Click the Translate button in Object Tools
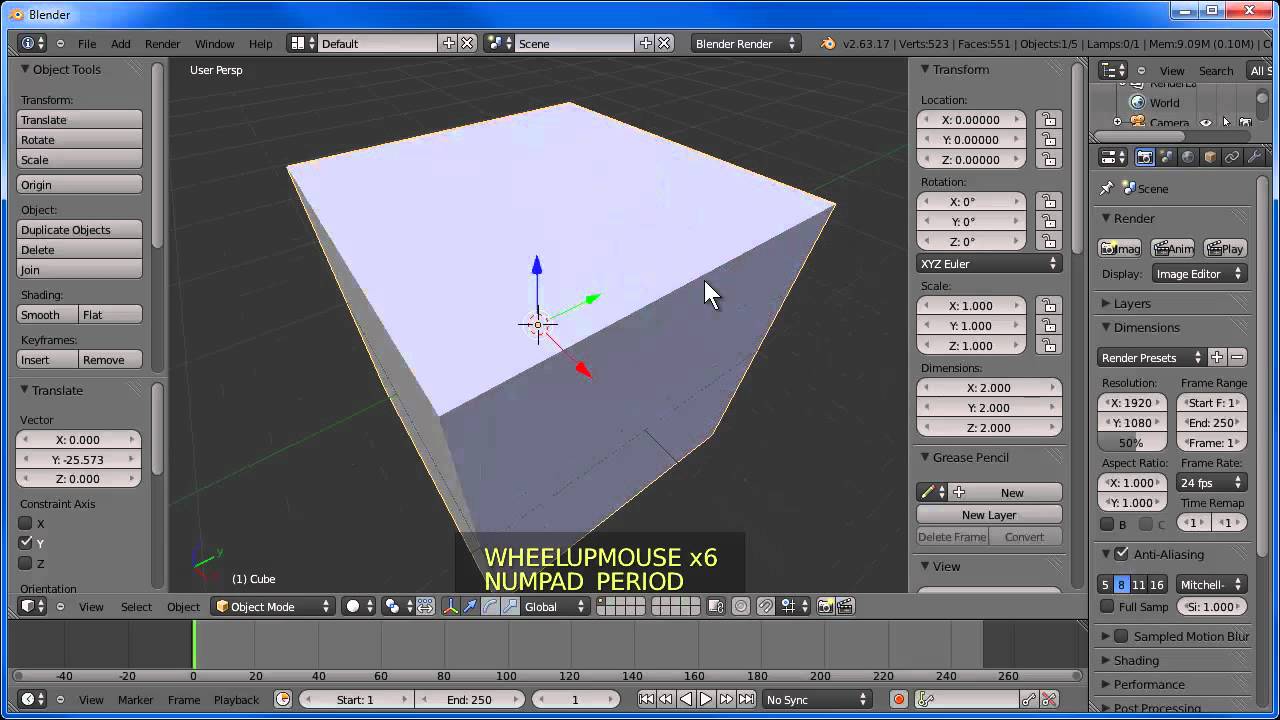The width and height of the screenshot is (1280, 720). coord(80,119)
